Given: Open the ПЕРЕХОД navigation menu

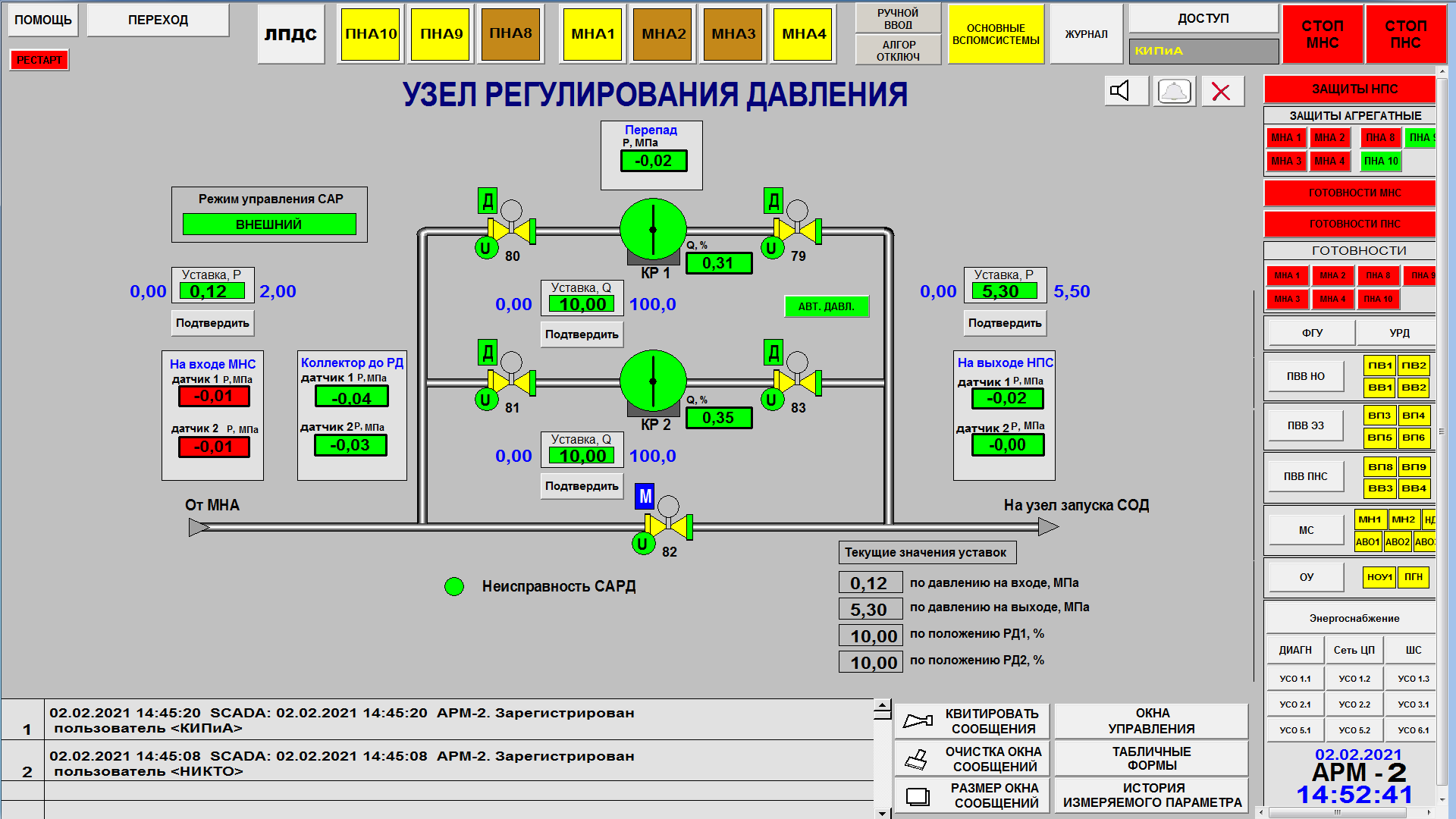Looking at the screenshot, I should point(158,20).
